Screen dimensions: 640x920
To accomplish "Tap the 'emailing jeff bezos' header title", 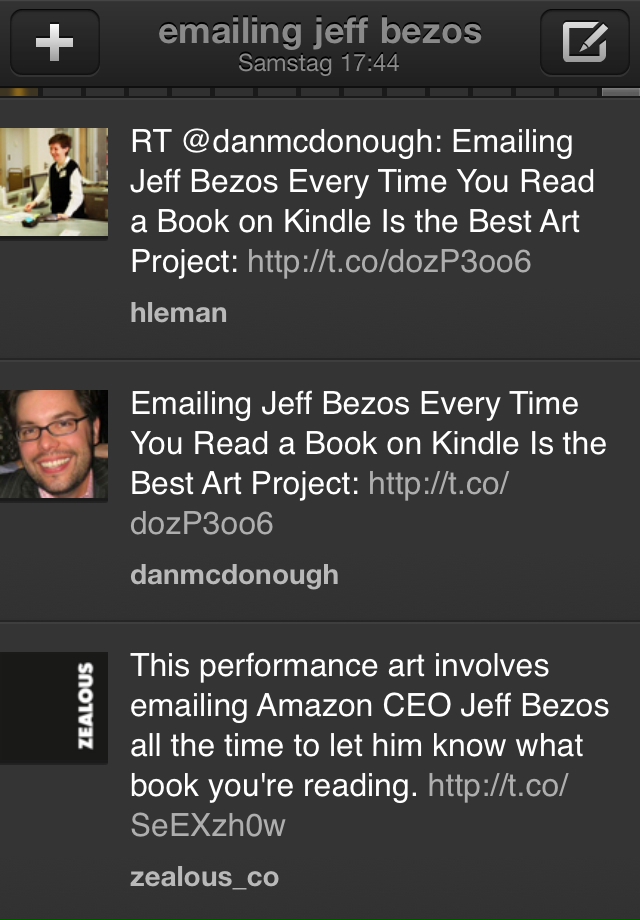I will [319, 32].
